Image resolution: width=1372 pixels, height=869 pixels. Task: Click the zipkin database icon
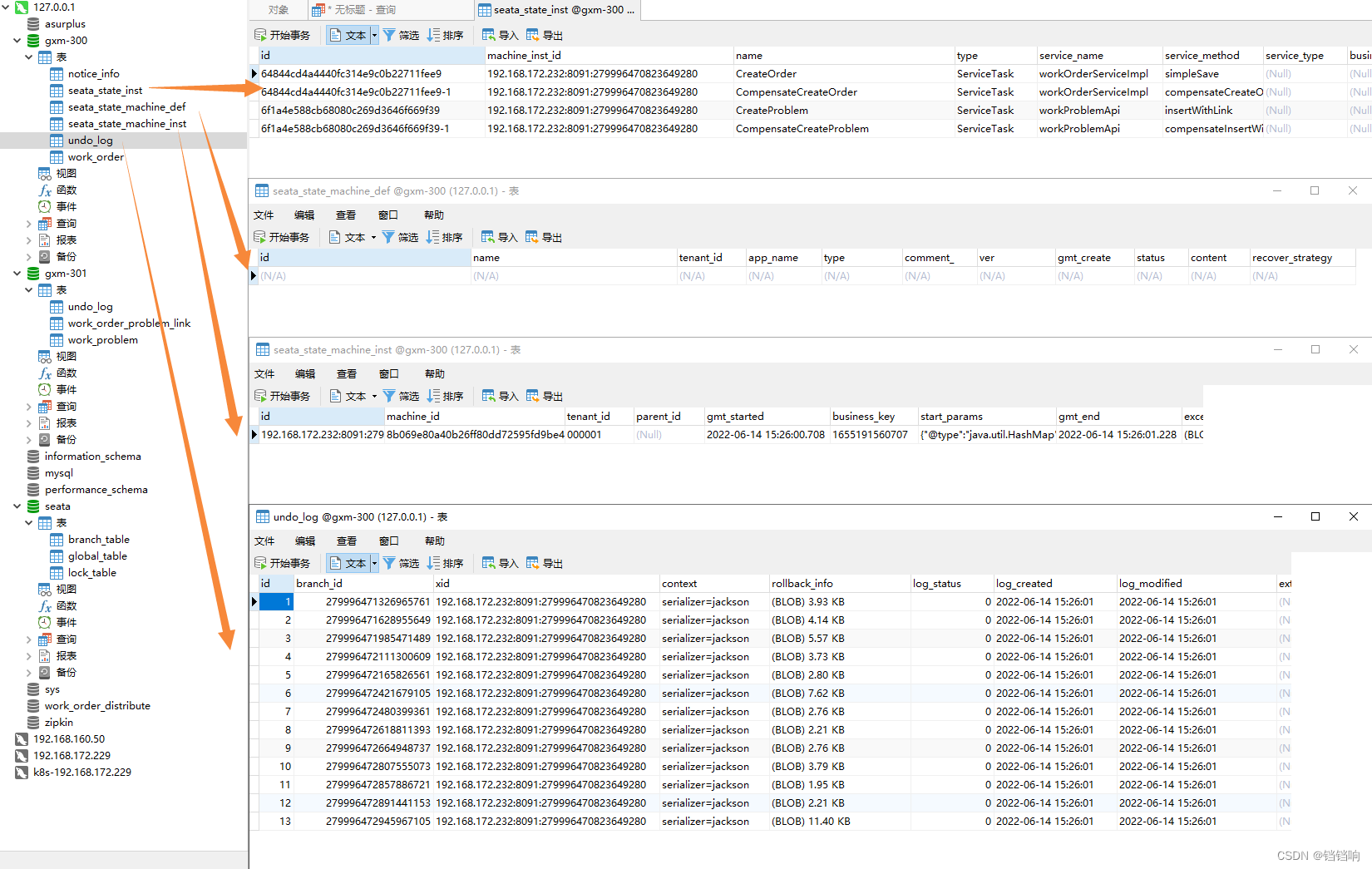(x=33, y=723)
